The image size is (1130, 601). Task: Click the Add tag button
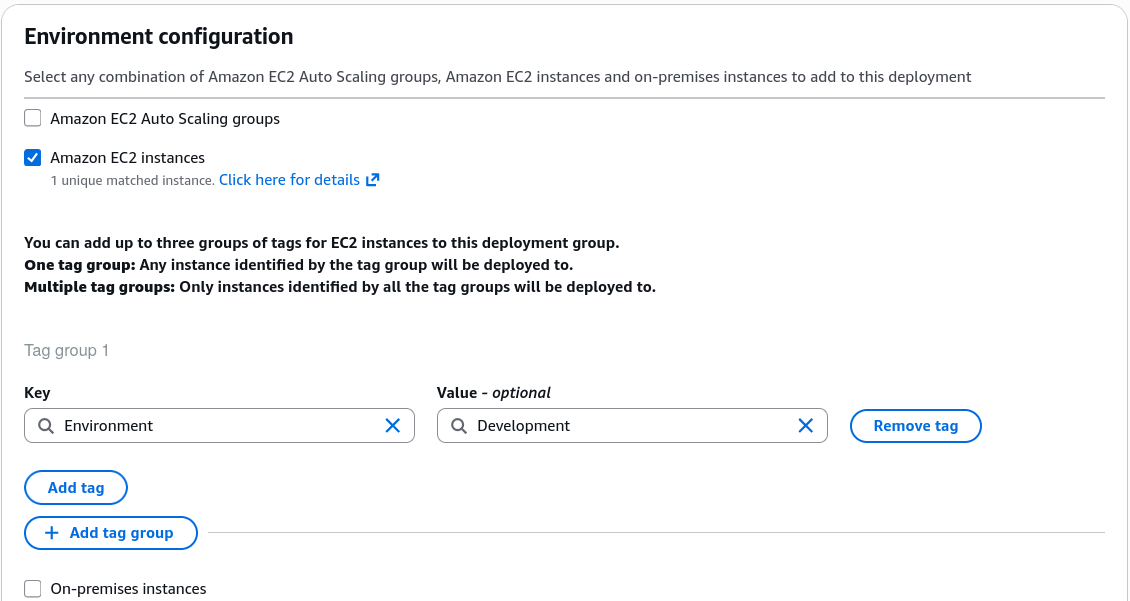[76, 488]
